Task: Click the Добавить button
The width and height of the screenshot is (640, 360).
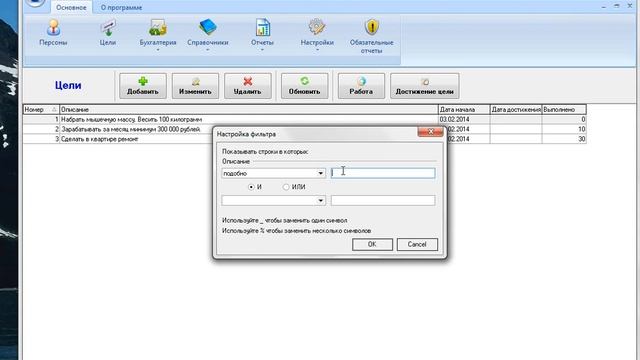Action: point(143,86)
